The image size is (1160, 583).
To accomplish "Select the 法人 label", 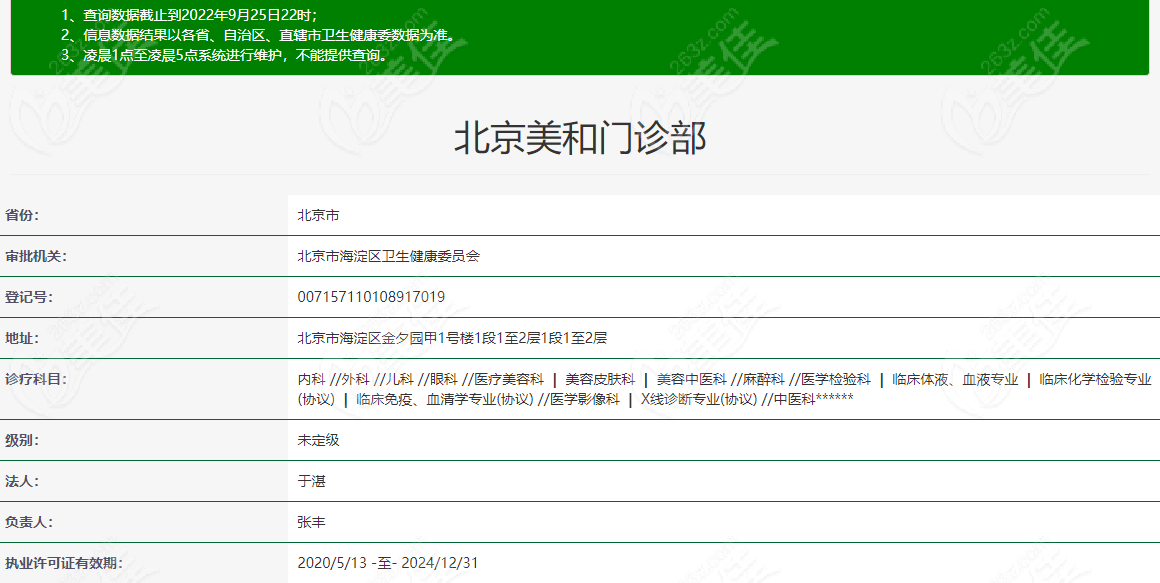I will pyautogui.click(x=22, y=481).
